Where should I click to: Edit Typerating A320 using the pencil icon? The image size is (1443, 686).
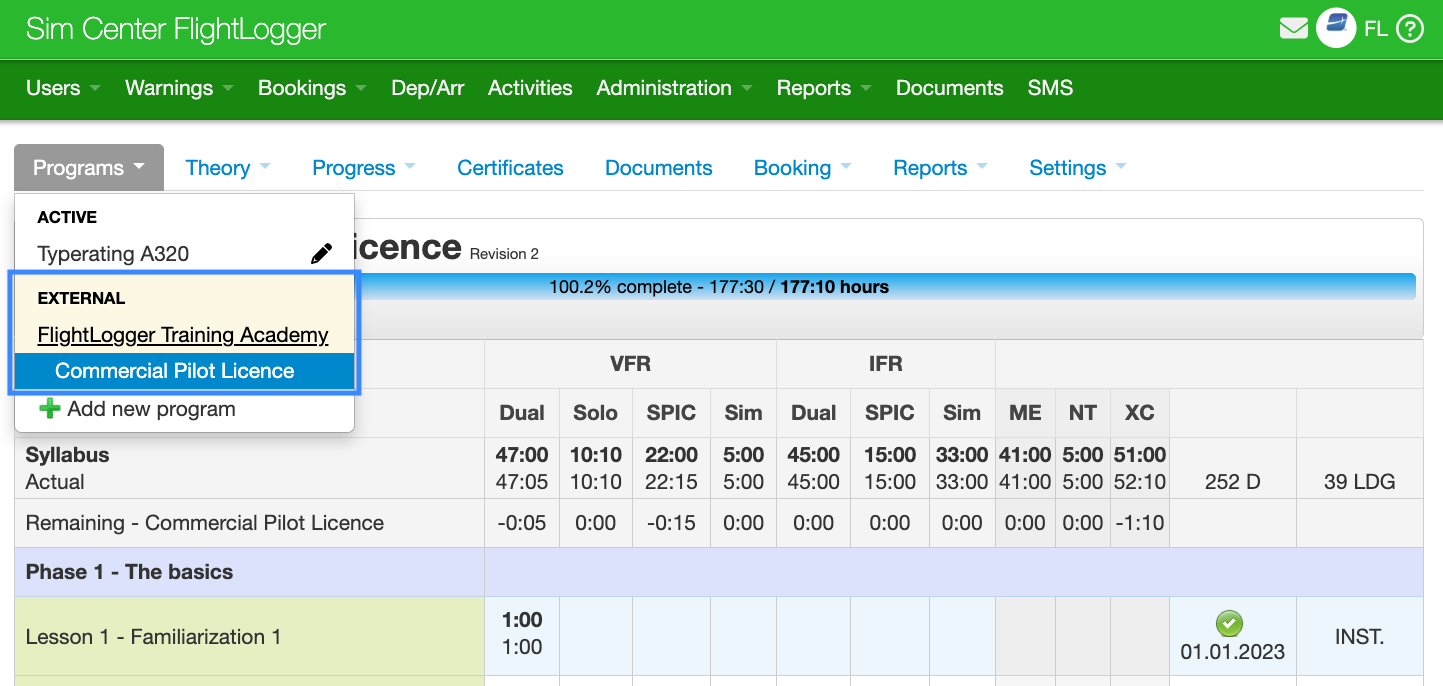pyautogui.click(x=321, y=253)
